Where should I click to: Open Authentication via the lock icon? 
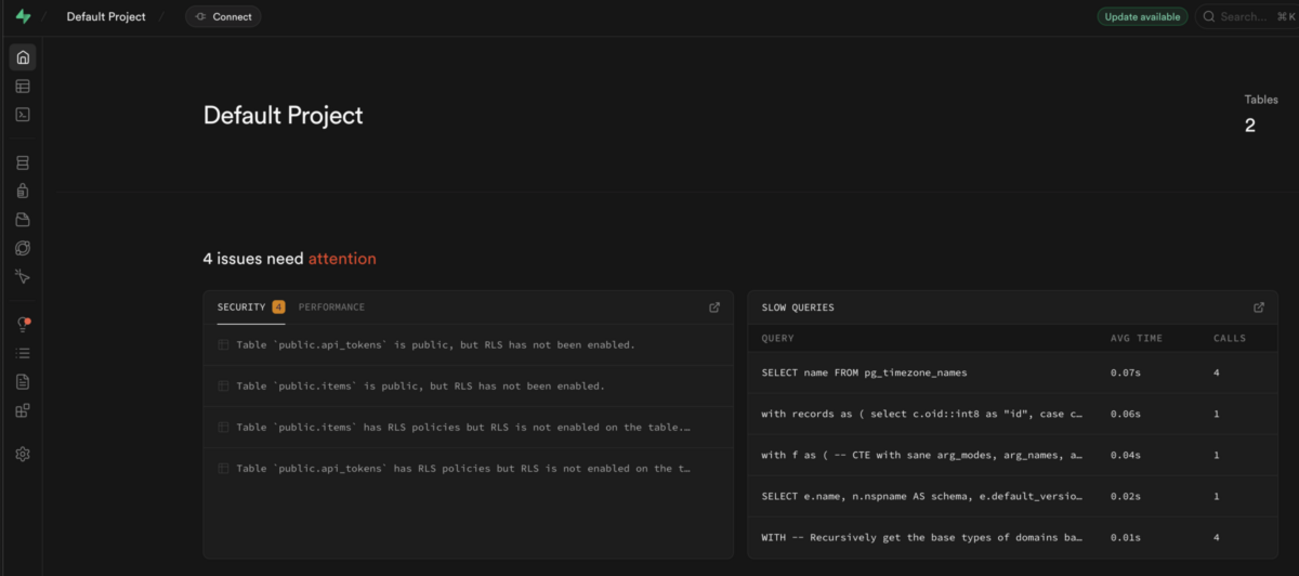(23, 191)
